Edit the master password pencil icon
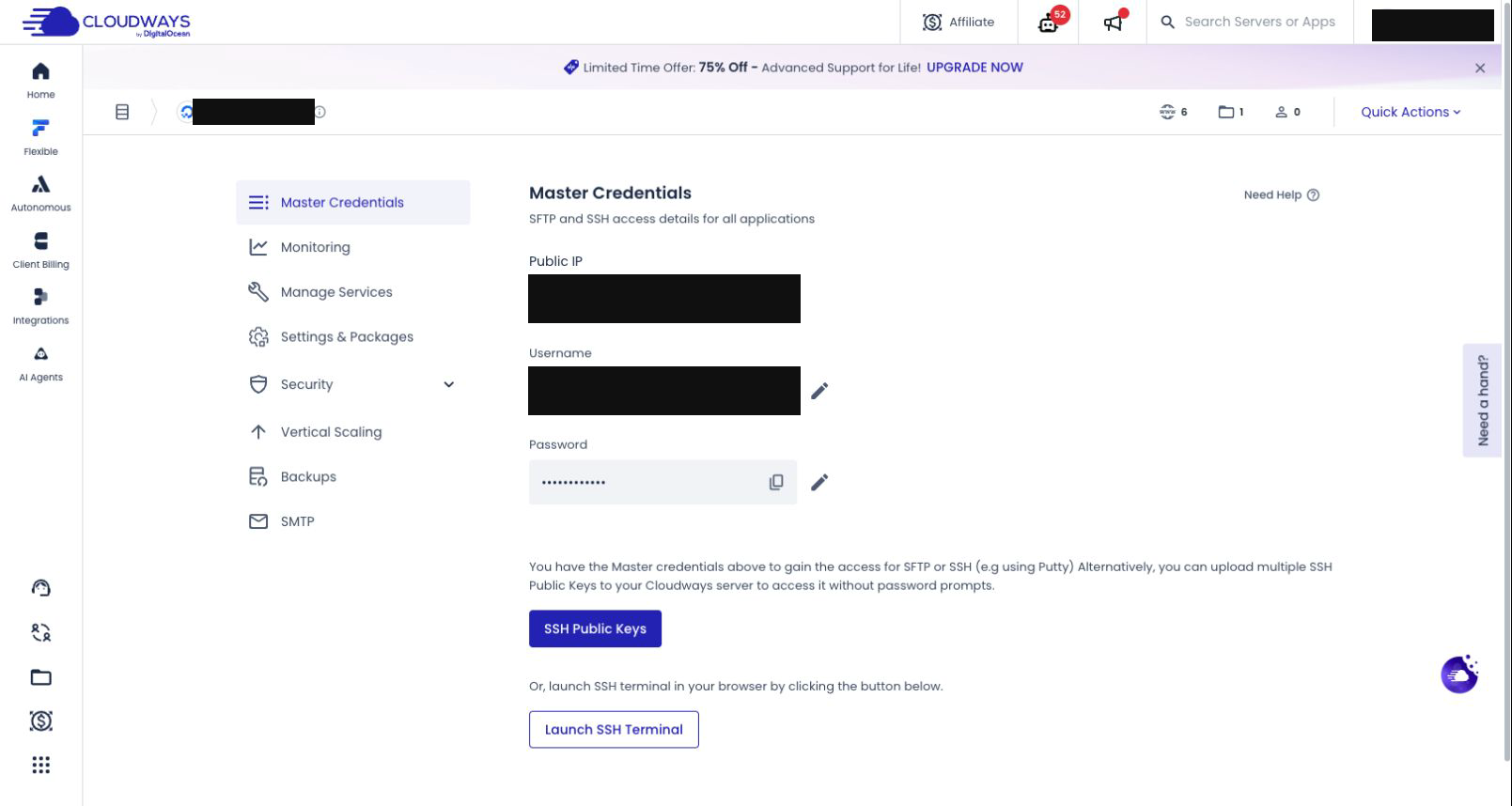The image size is (1512, 806). [x=819, y=482]
